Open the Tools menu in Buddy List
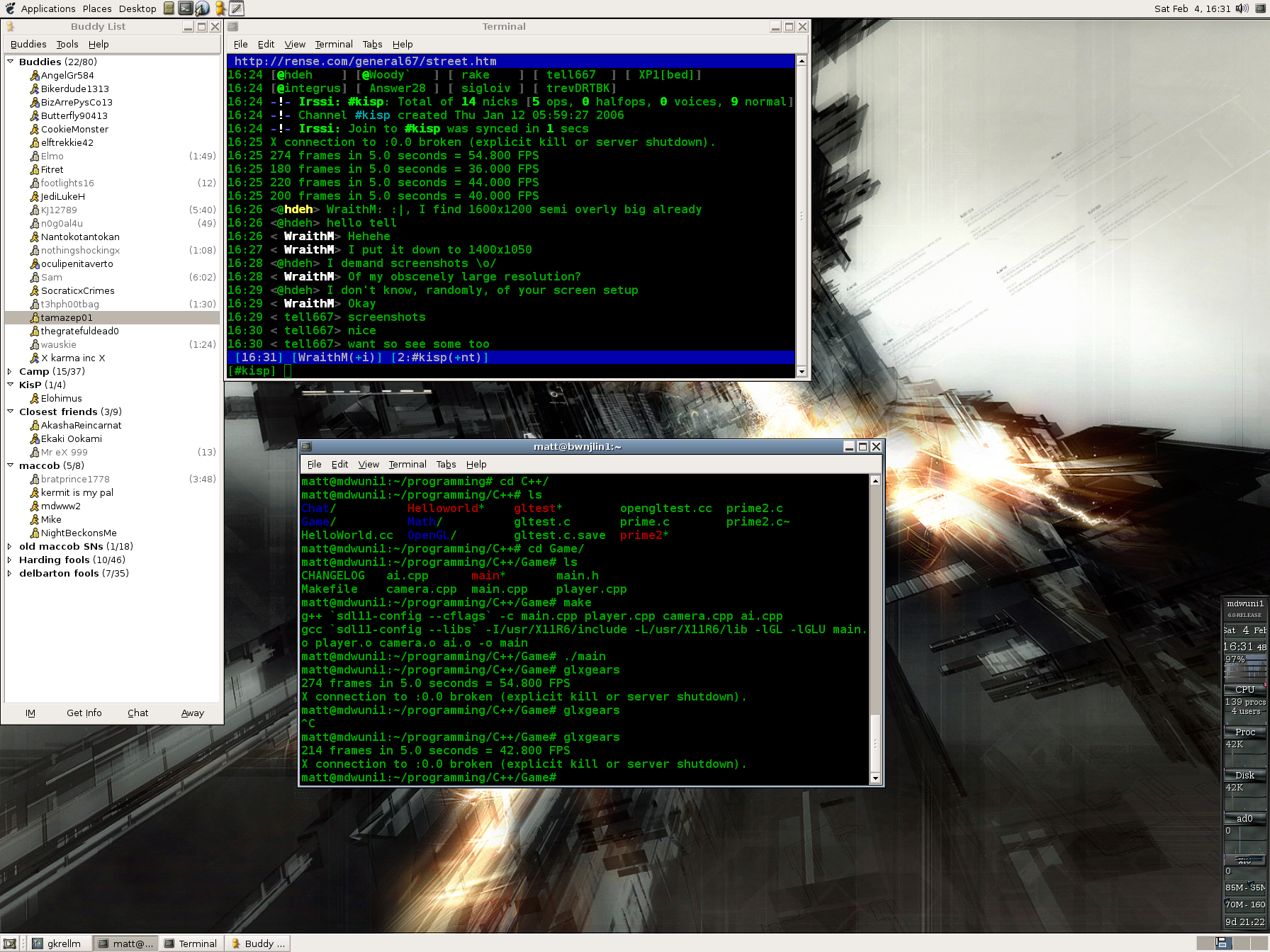The image size is (1270, 952). pyautogui.click(x=67, y=44)
